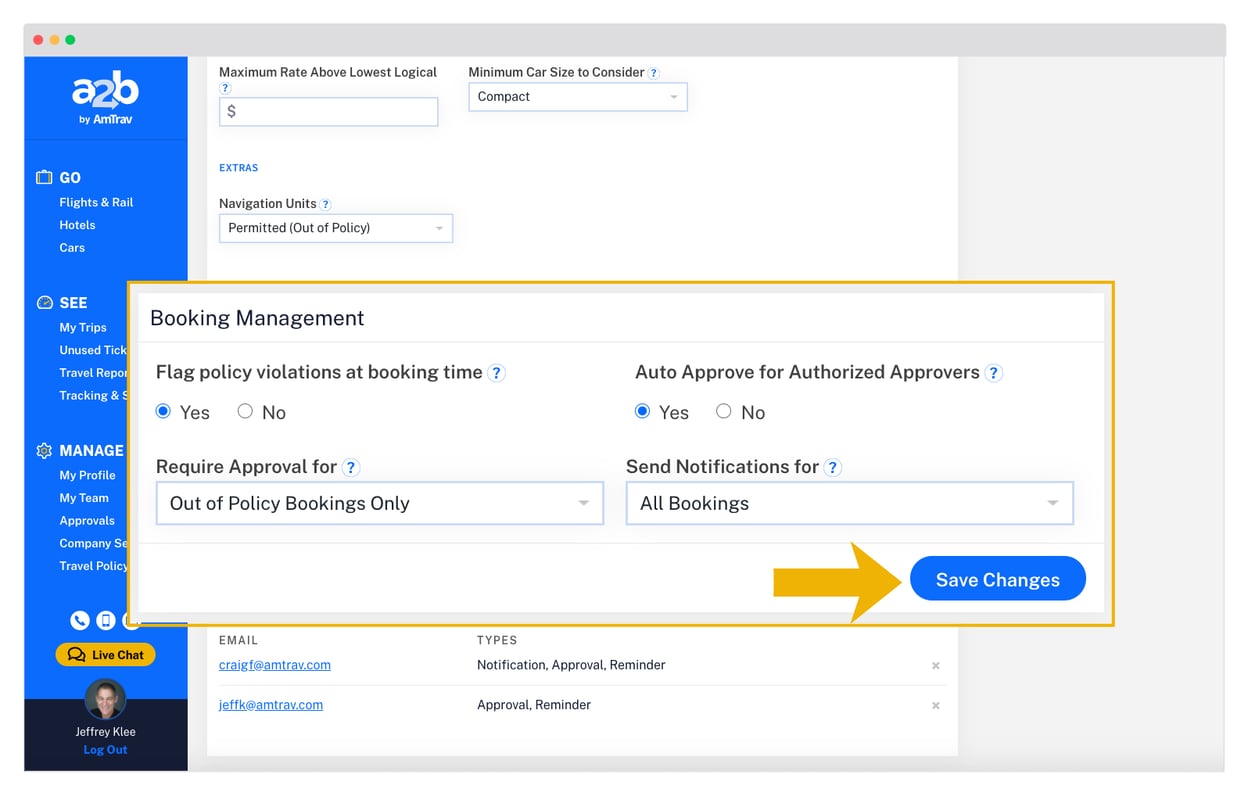Click the mobile device icon
1248x796 pixels.
(x=106, y=620)
